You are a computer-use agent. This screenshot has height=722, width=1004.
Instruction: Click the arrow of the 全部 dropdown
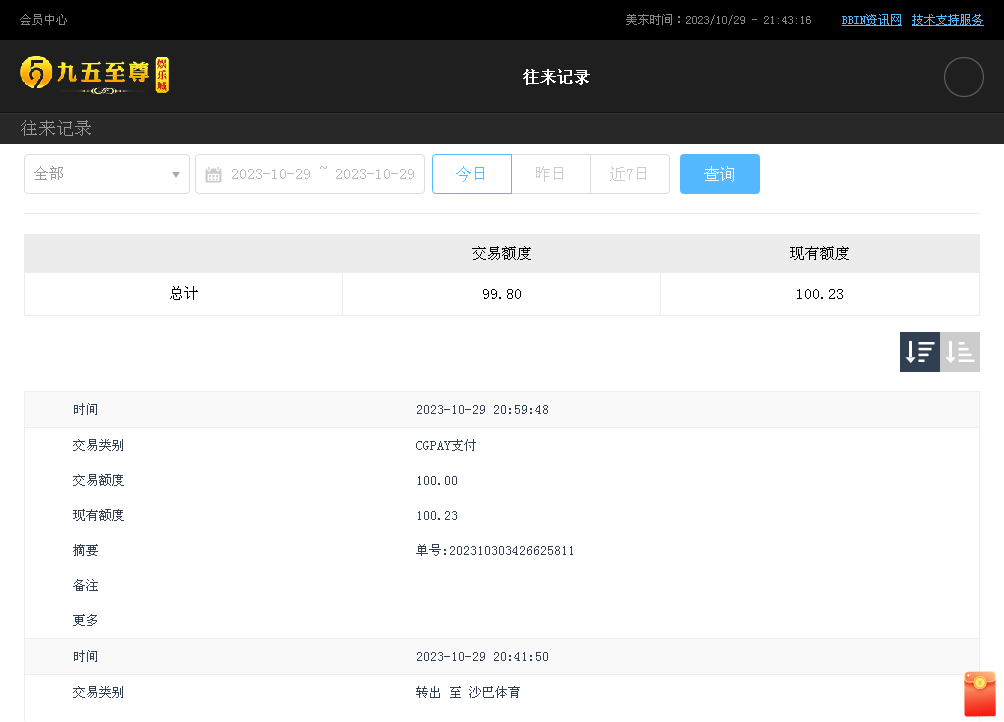point(176,175)
